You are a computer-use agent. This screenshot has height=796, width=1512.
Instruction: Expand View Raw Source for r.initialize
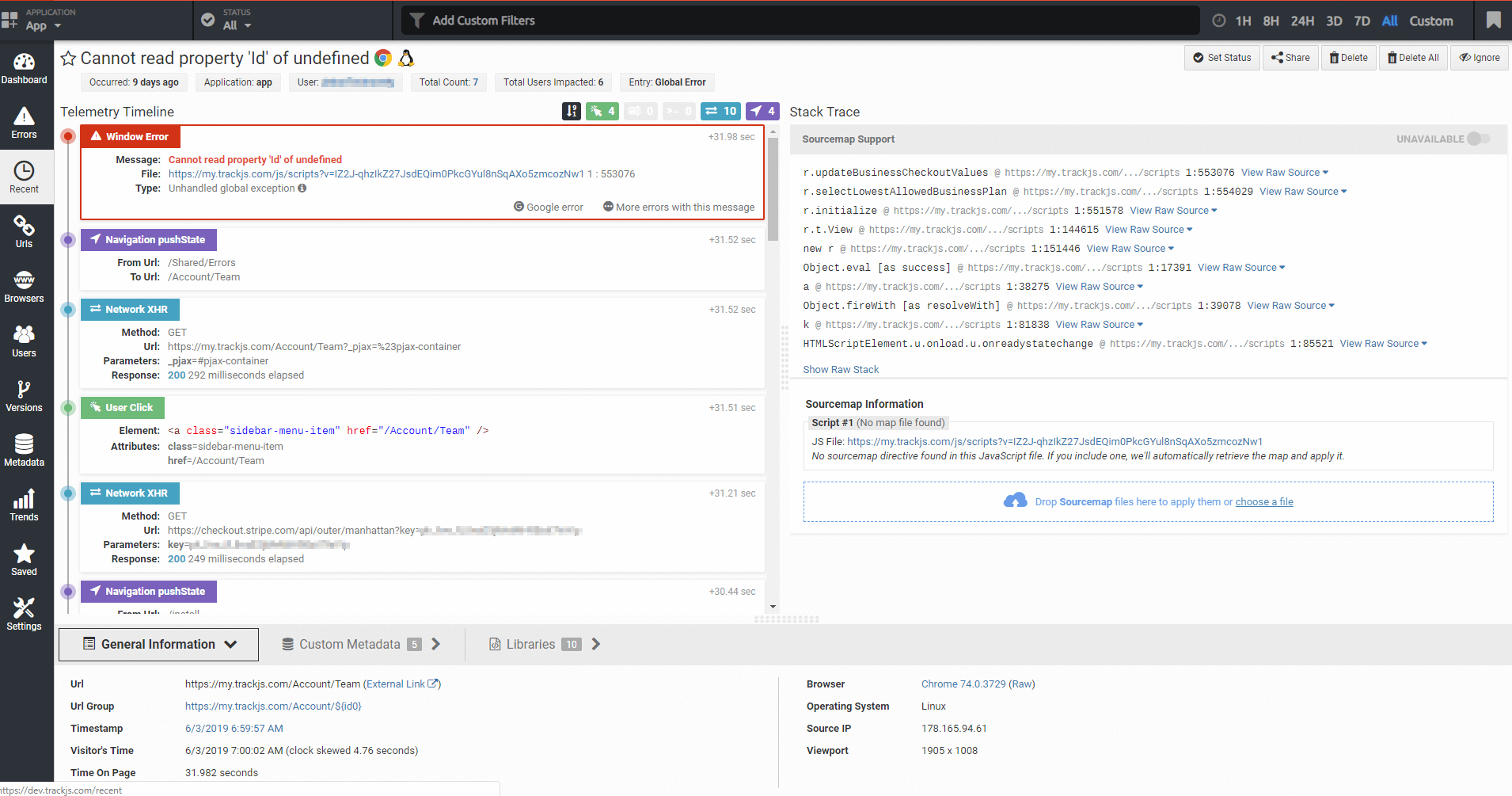point(1174,211)
